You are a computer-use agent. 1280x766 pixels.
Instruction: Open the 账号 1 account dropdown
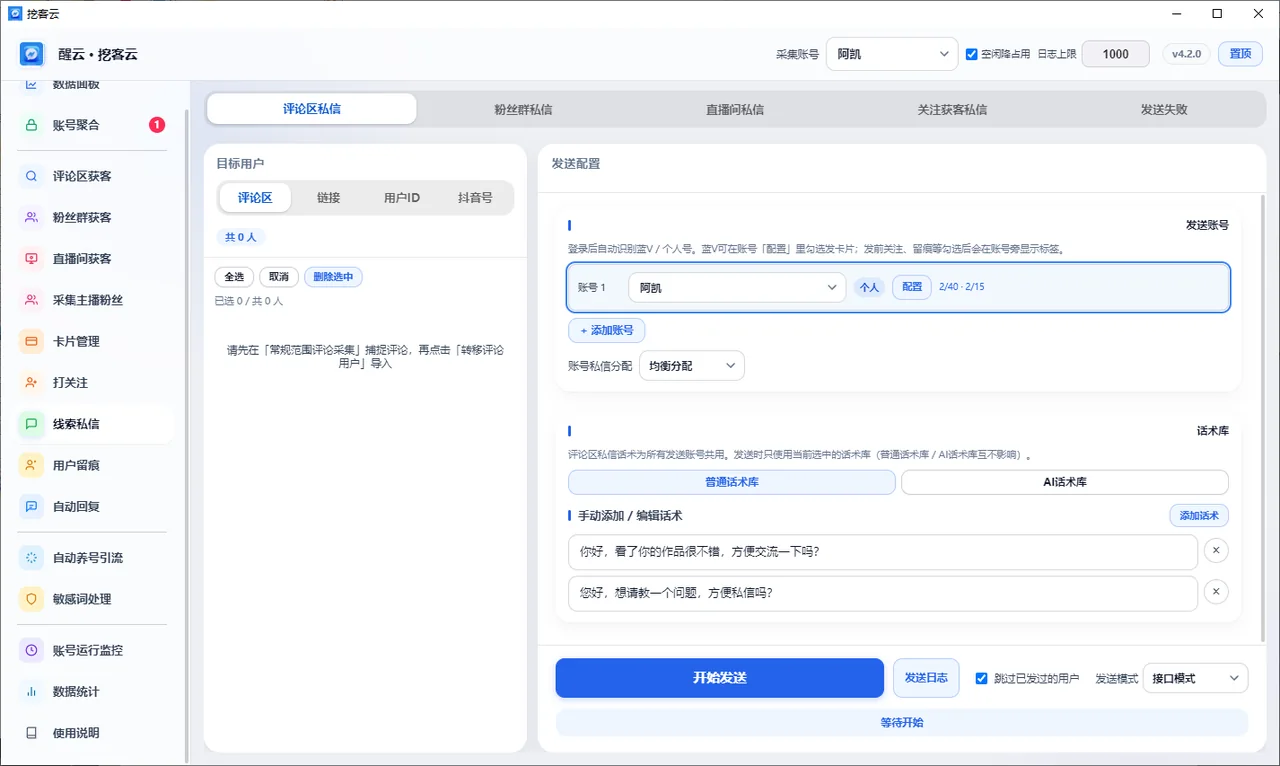[737, 288]
